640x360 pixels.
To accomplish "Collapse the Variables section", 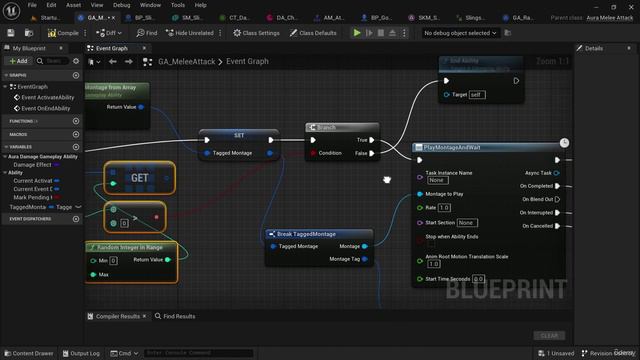I will point(6,147).
